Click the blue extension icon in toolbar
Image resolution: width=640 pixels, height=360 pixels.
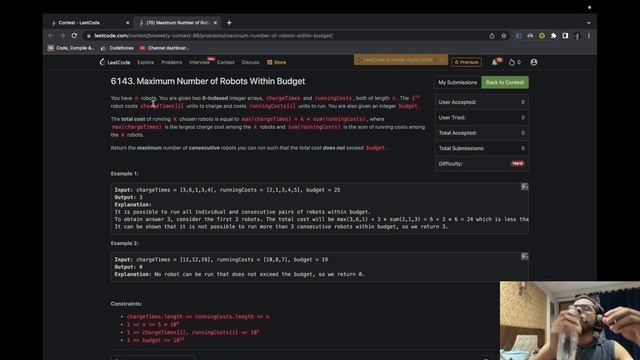(518, 36)
